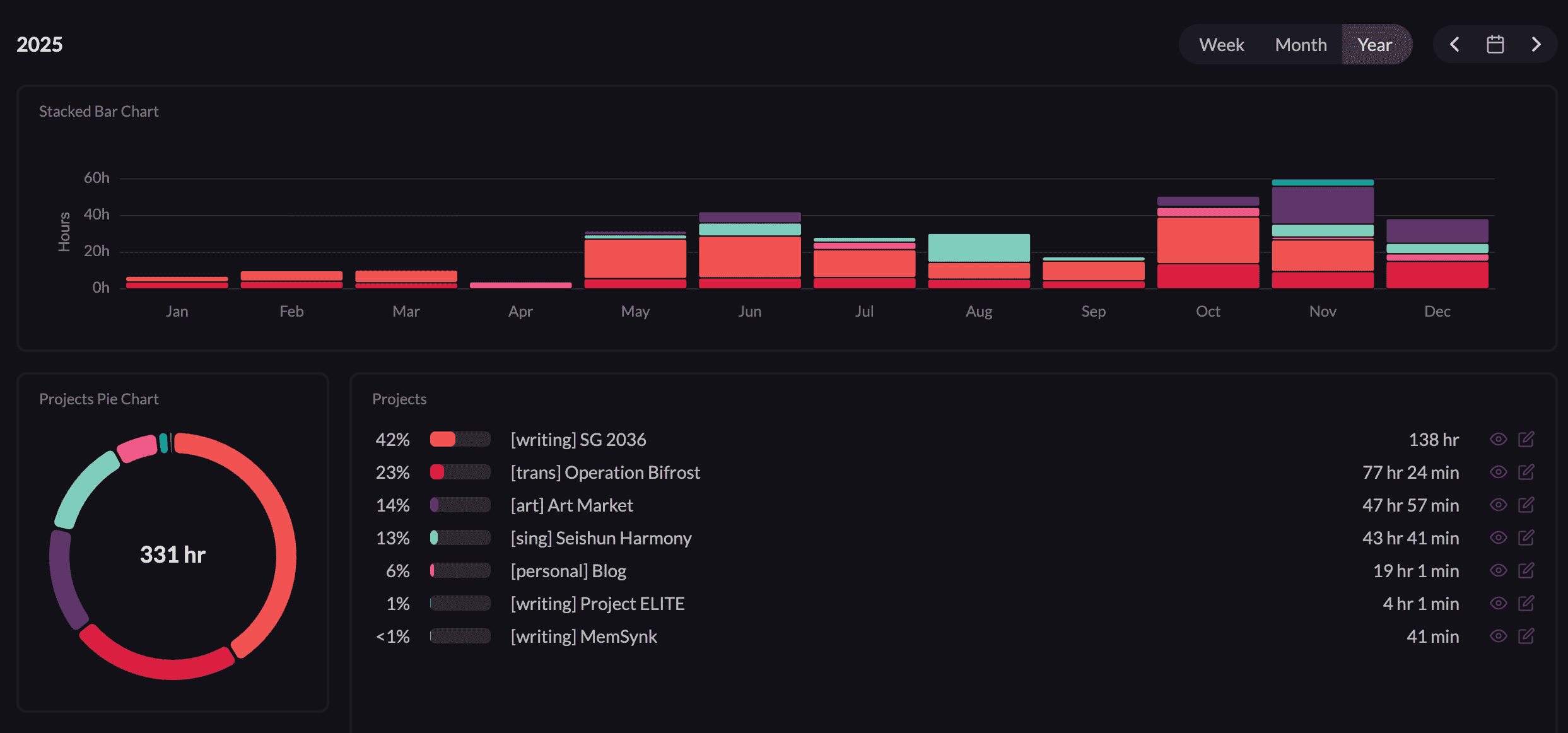The height and width of the screenshot is (733, 1568).
Task: Toggle visibility of [personal] Blog
Action: 1499,570
